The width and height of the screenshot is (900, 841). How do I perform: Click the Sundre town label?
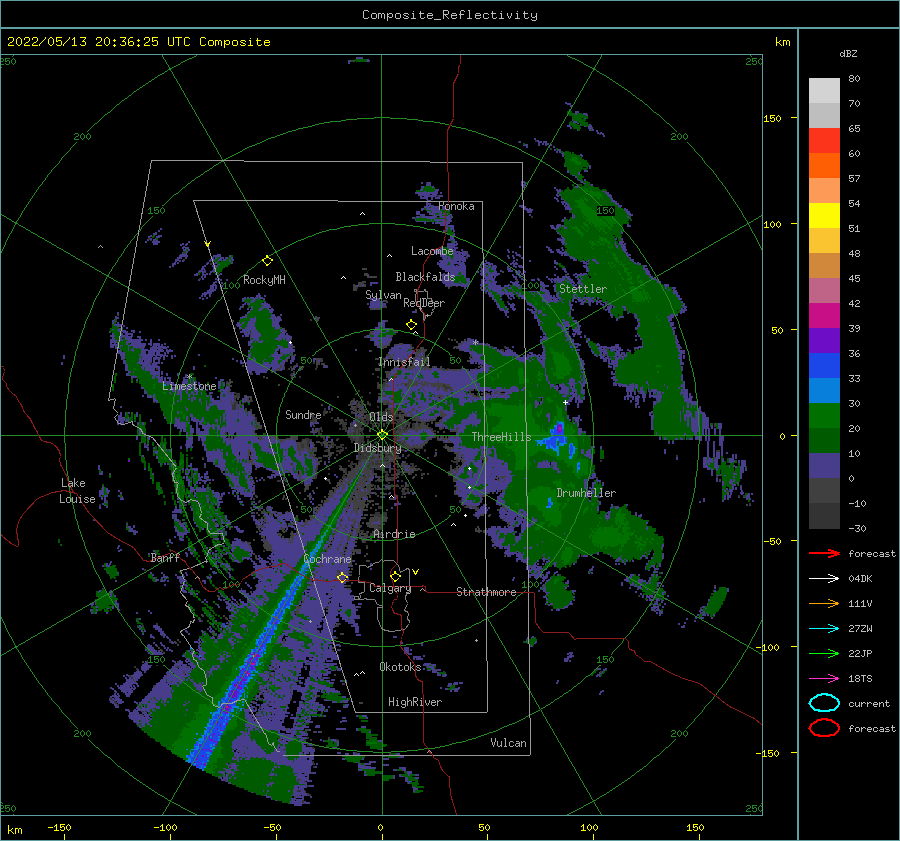coord(303,415)
